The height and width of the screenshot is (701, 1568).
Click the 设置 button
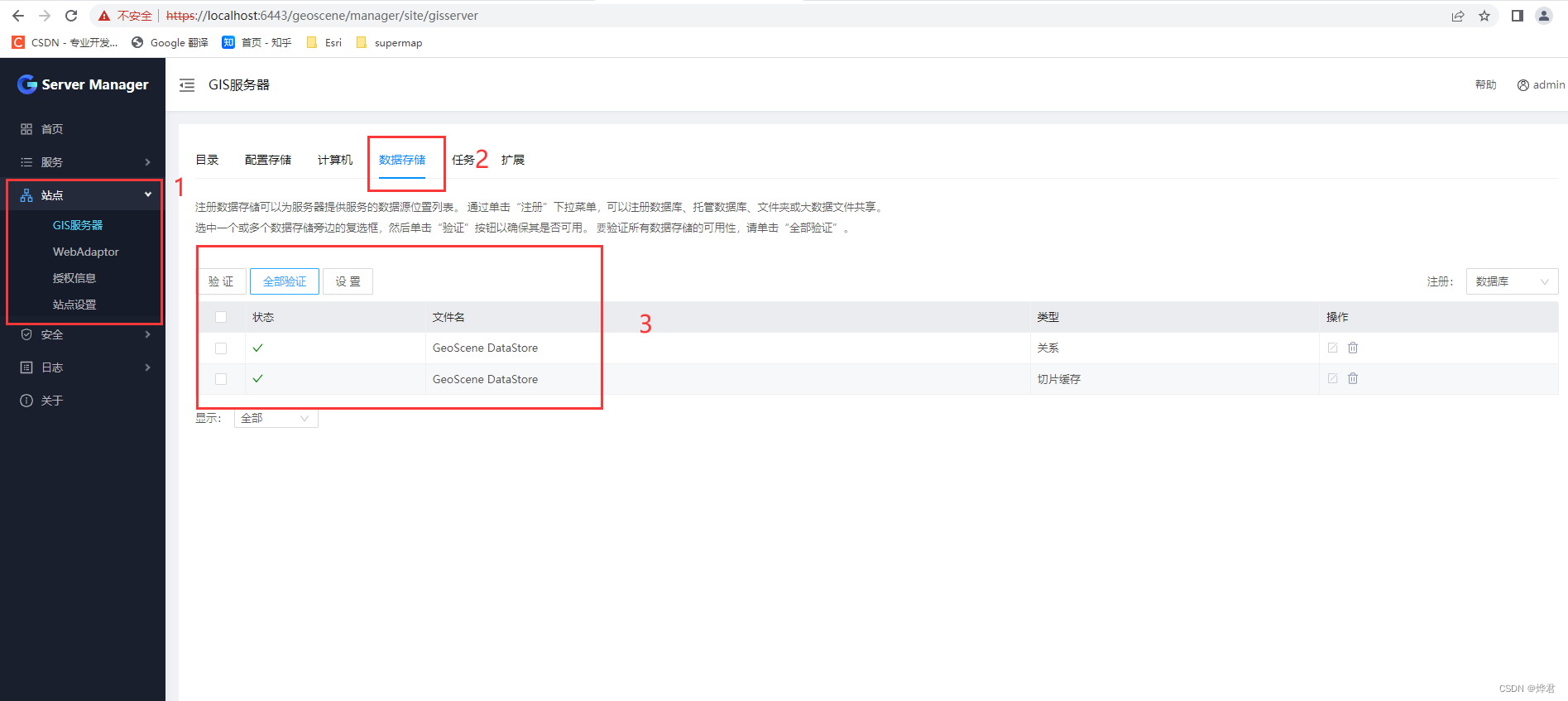point(348,281)
